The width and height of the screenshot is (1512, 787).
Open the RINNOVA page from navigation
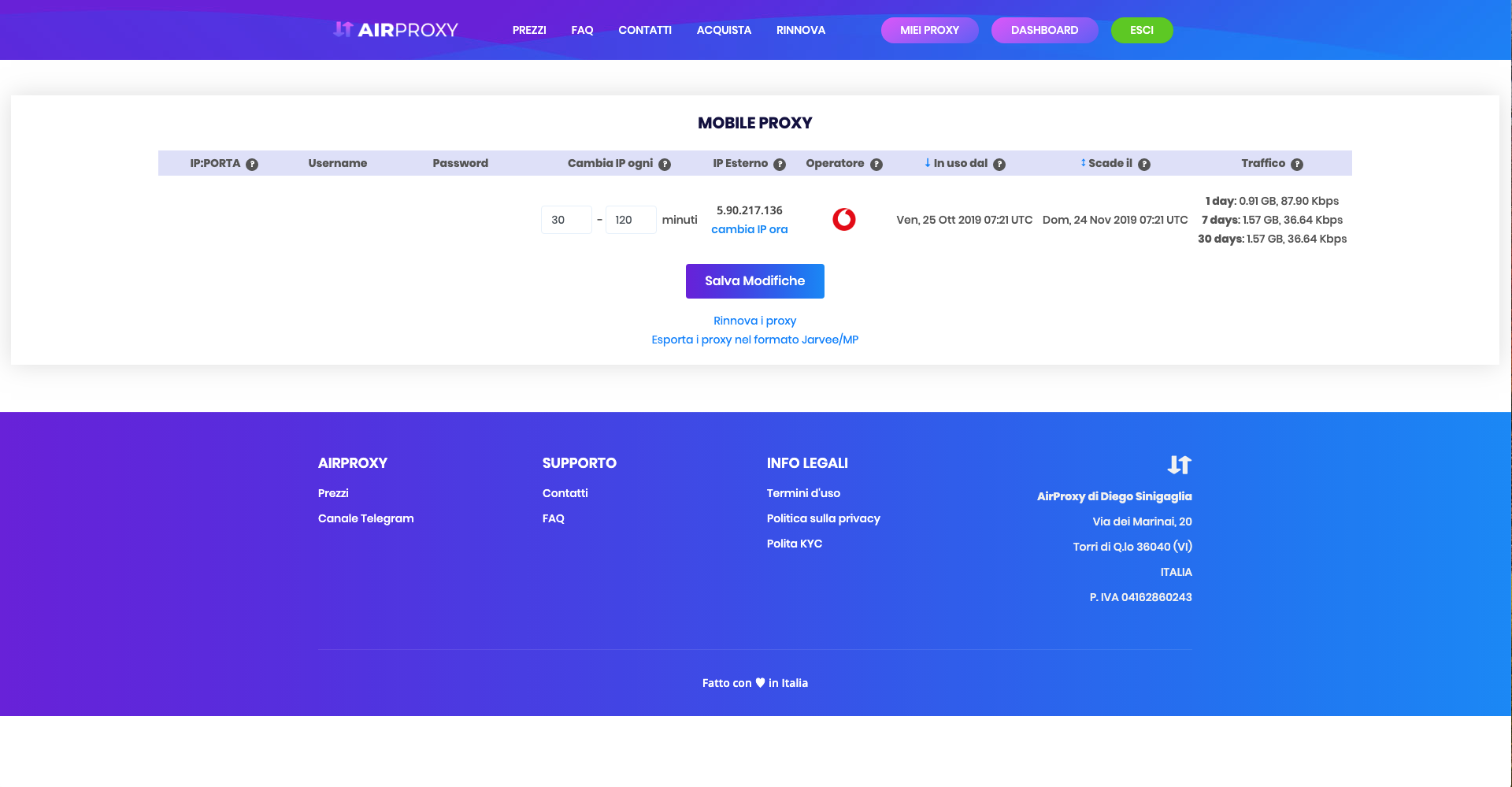tap(801, 30)
